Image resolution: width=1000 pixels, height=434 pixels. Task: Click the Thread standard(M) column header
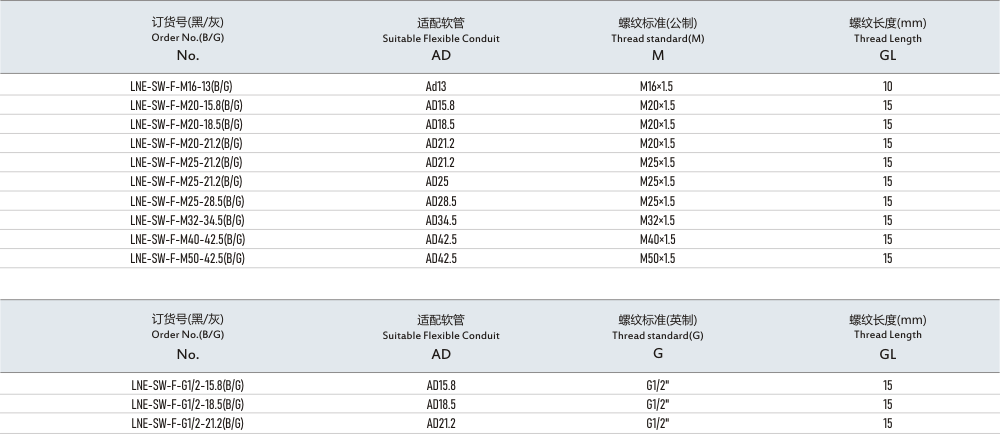[657, 38]
